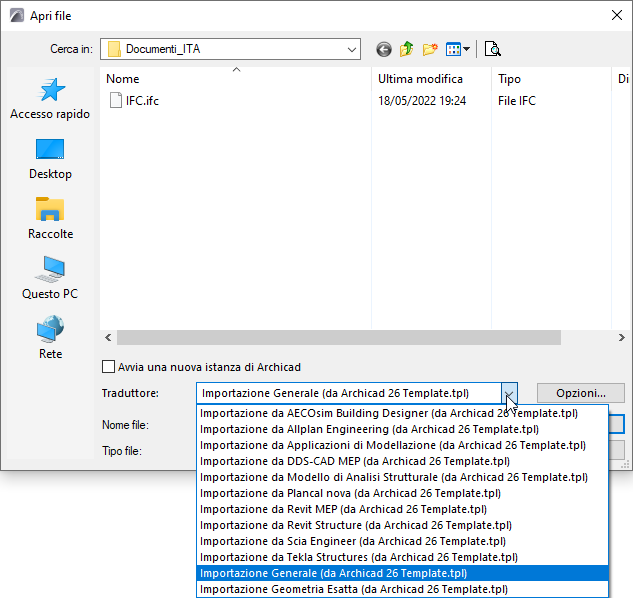Collapse the Traduttore dropdown arrow
The height and width of the screenshot is (598, 633).
coord(509,393)
